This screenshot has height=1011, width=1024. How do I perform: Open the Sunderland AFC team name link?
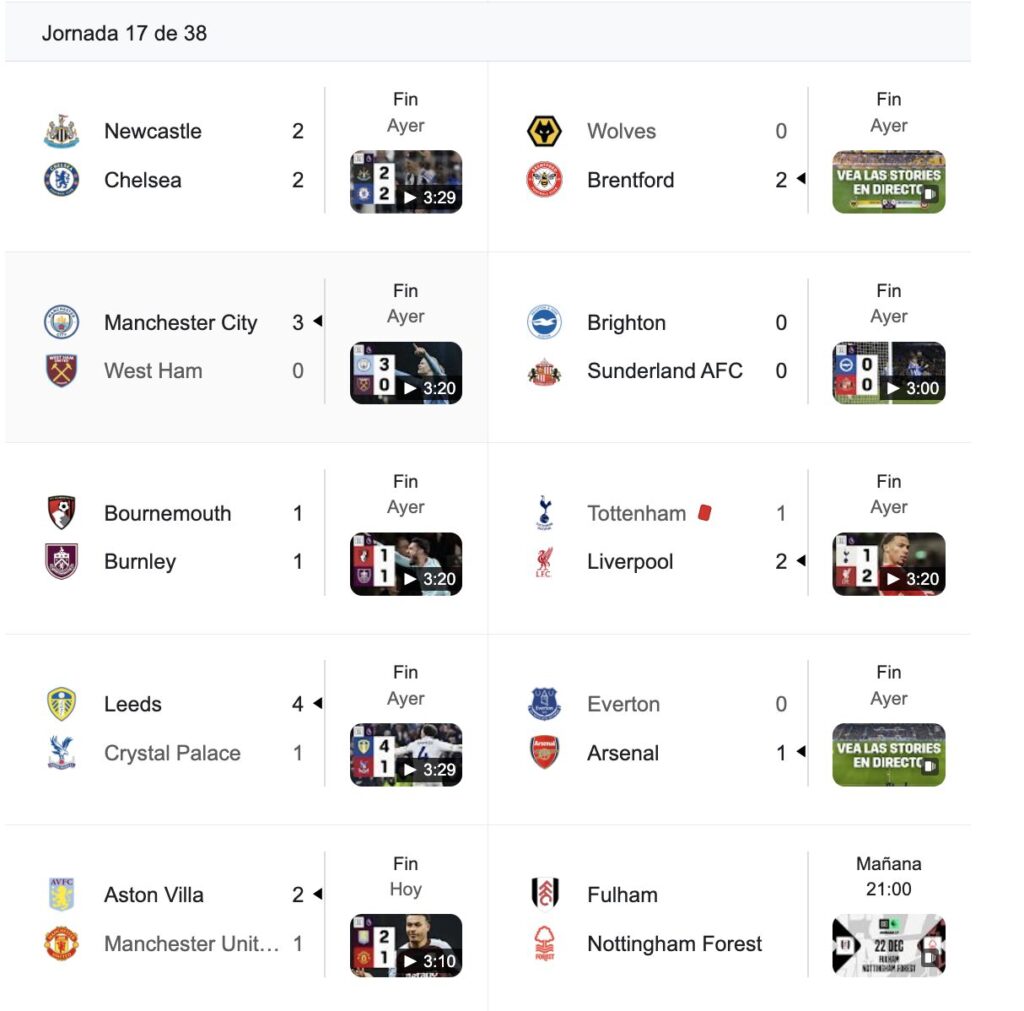click(x=664, y=371)
